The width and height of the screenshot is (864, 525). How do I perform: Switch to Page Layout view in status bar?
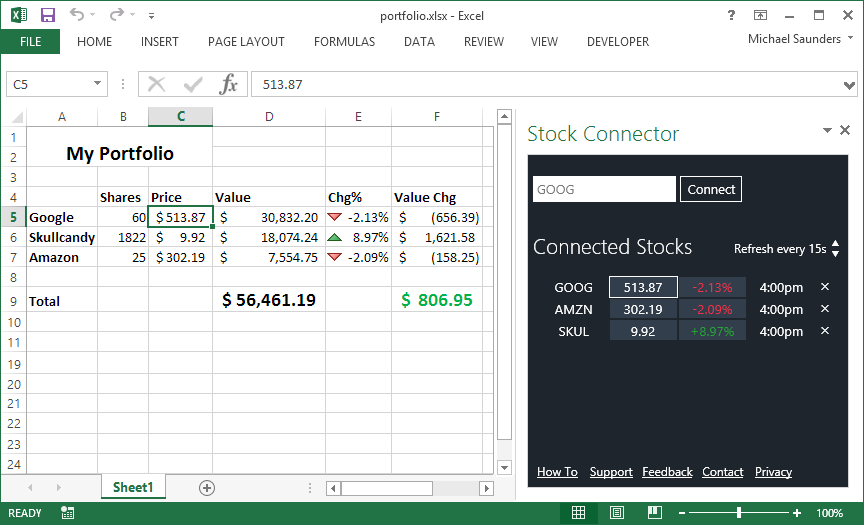617,513
